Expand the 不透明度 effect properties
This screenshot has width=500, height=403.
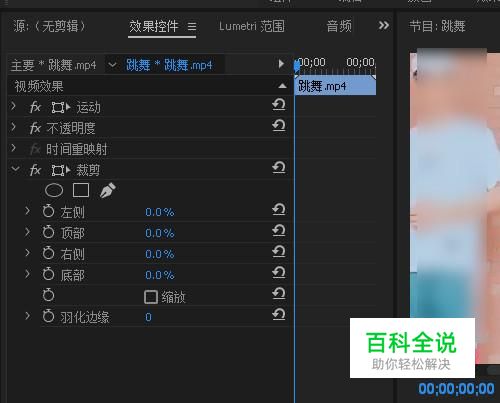coord(14,127)
